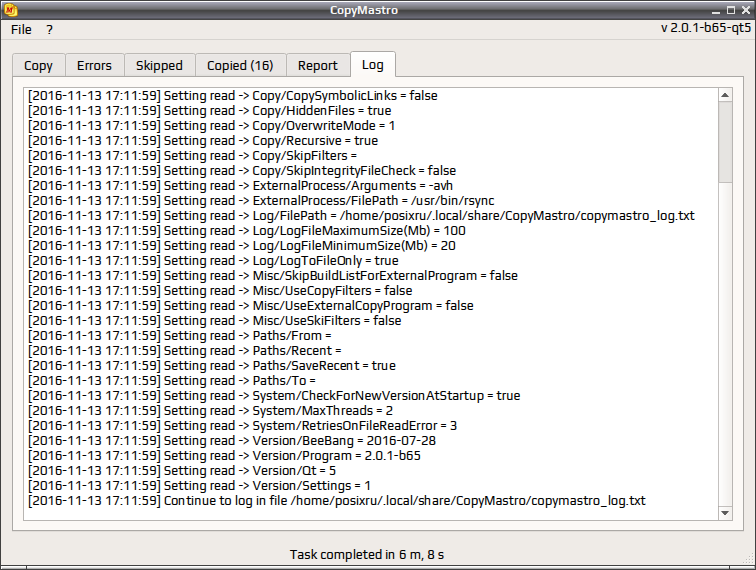The image size is (756, 570).
Task: Close the CopyMastro window
Action: click(x=746, y=10)
